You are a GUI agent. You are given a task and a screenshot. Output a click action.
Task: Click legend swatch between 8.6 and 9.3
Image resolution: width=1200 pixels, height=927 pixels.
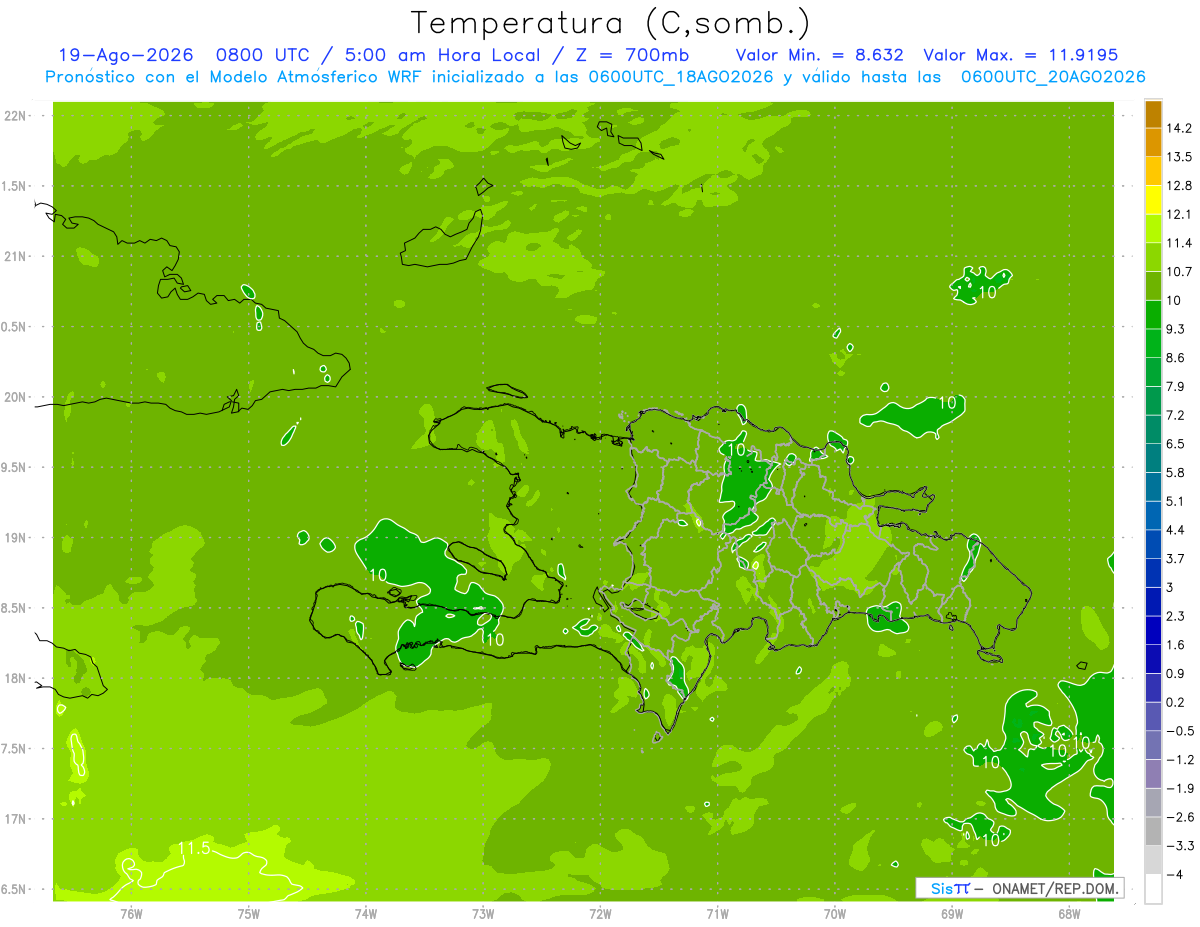pos(1153,343)
